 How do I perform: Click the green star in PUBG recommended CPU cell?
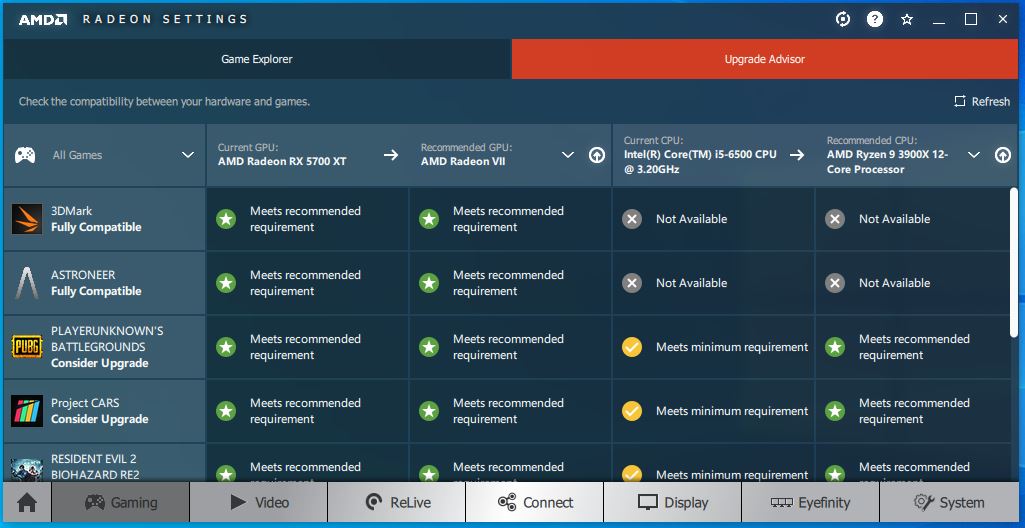pyautogui.click(x=834, y=347)
